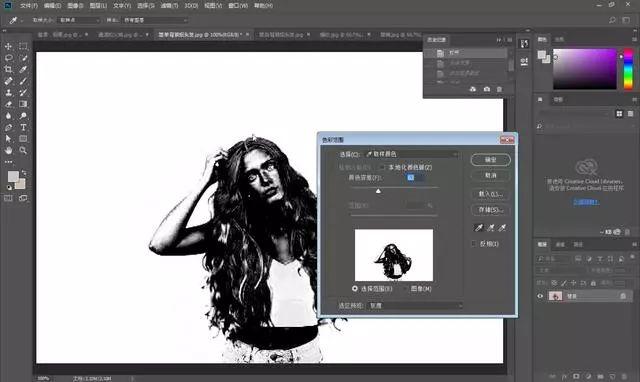Switch to the Channels panel tab

[560, 244]
